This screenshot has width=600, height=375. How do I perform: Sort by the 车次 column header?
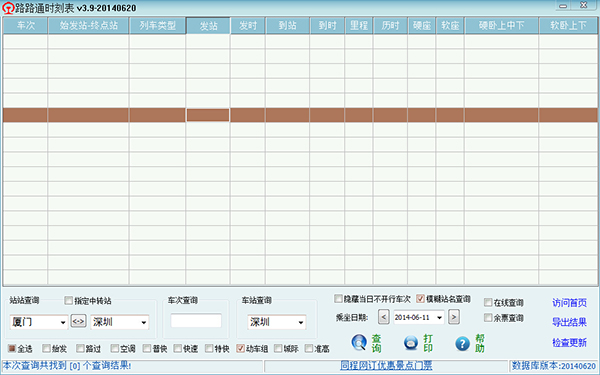point(26,26)
